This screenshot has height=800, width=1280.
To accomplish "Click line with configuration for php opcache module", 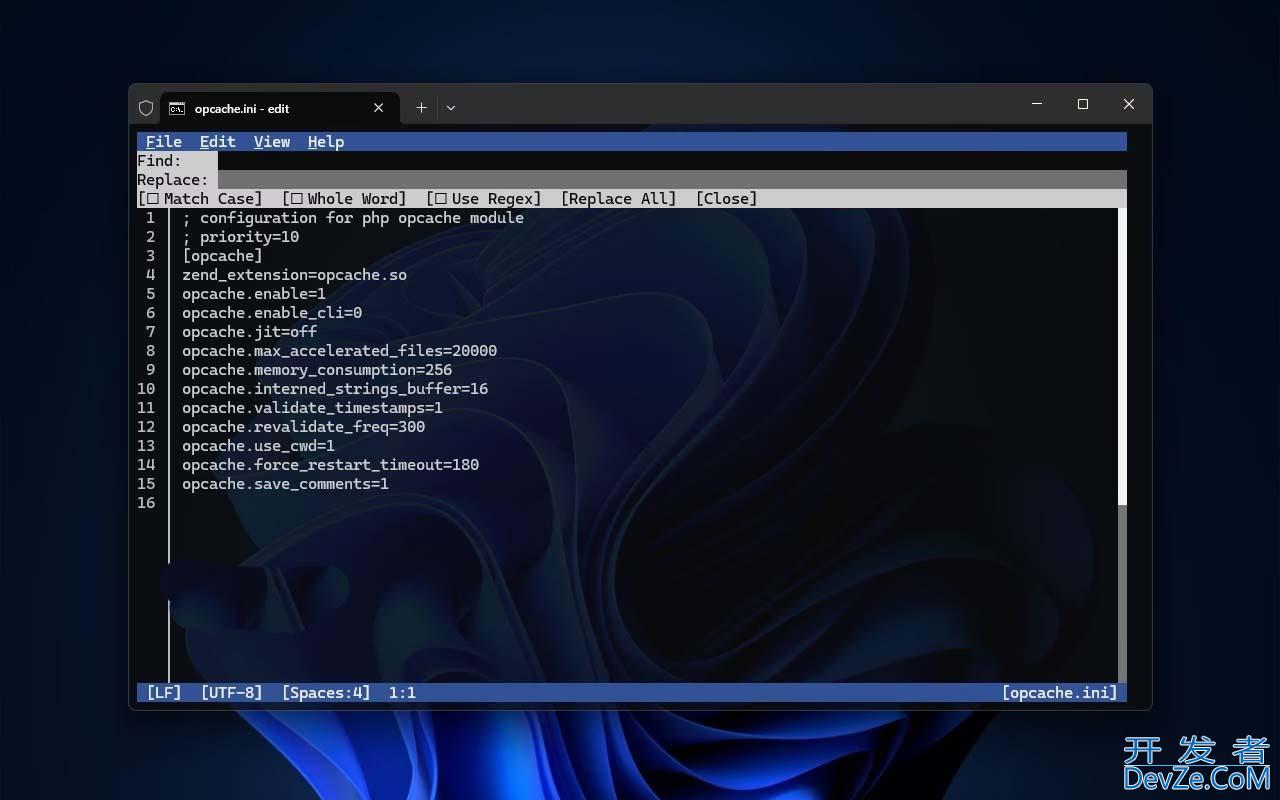I will (x=353, y=218).
